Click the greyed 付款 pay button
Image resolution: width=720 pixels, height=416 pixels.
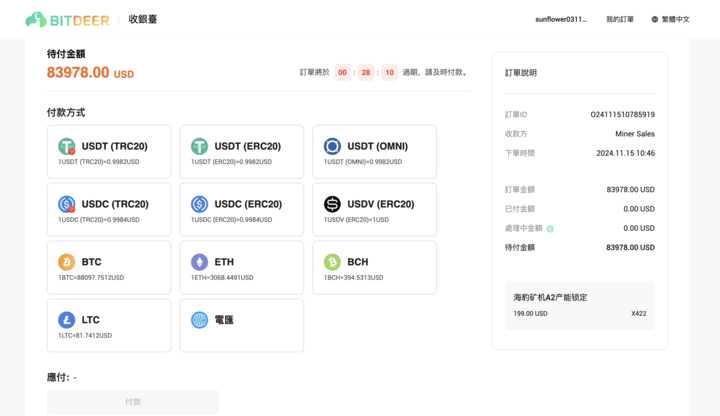(x=133, y=402)
